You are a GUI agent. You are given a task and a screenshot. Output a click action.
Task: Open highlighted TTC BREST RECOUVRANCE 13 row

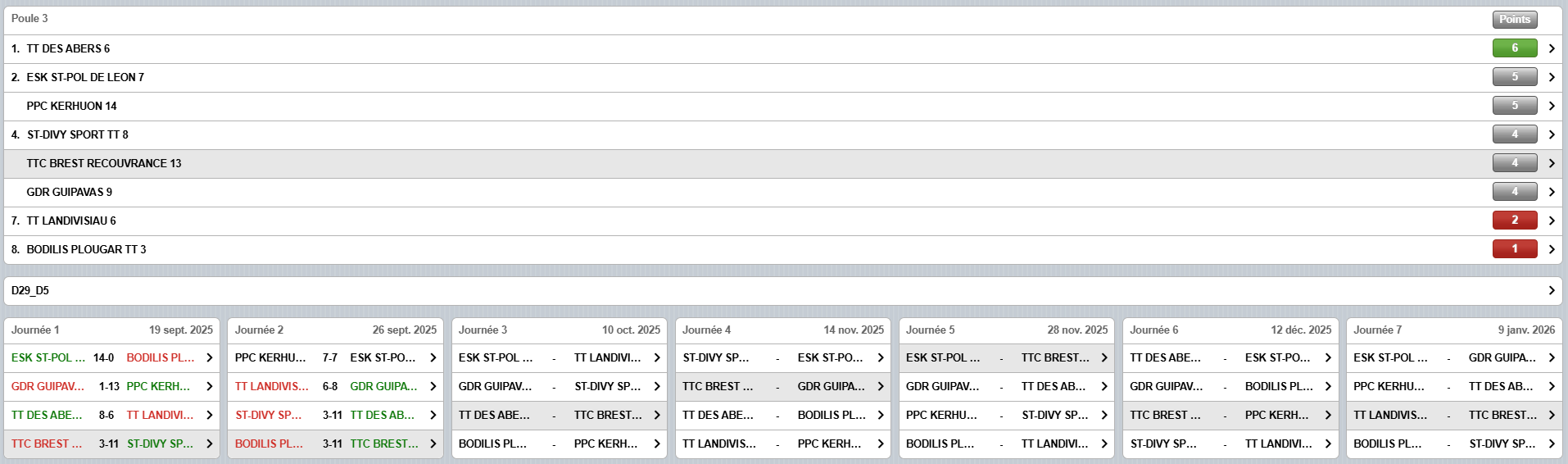(x=104, y=163)
